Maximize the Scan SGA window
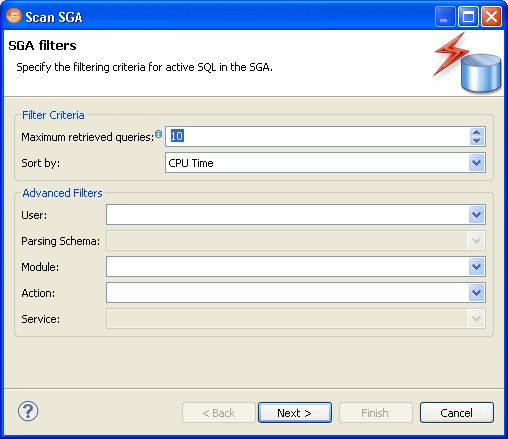 468,16
